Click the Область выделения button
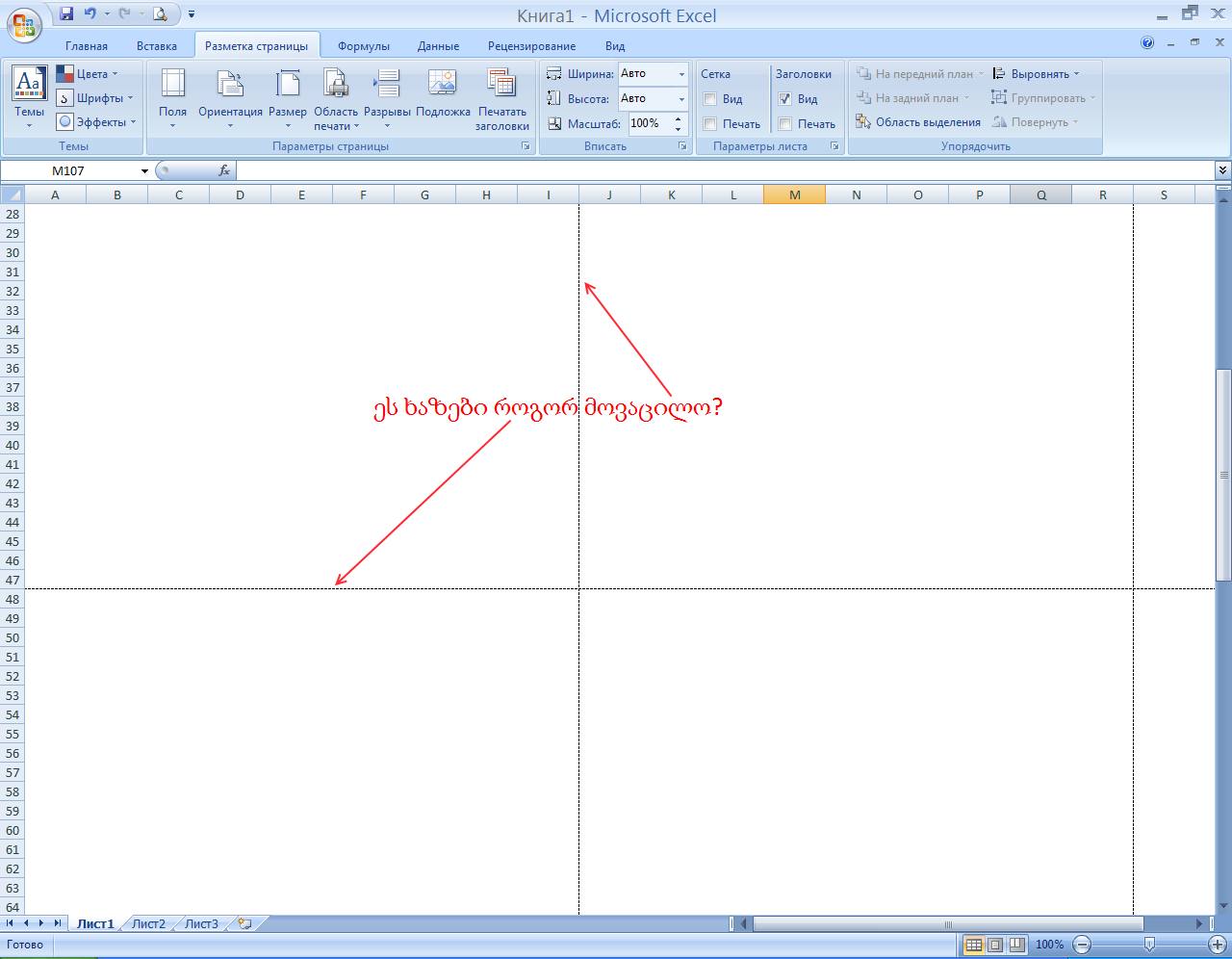The image size is (1232, 959). [x=918, y=122]
